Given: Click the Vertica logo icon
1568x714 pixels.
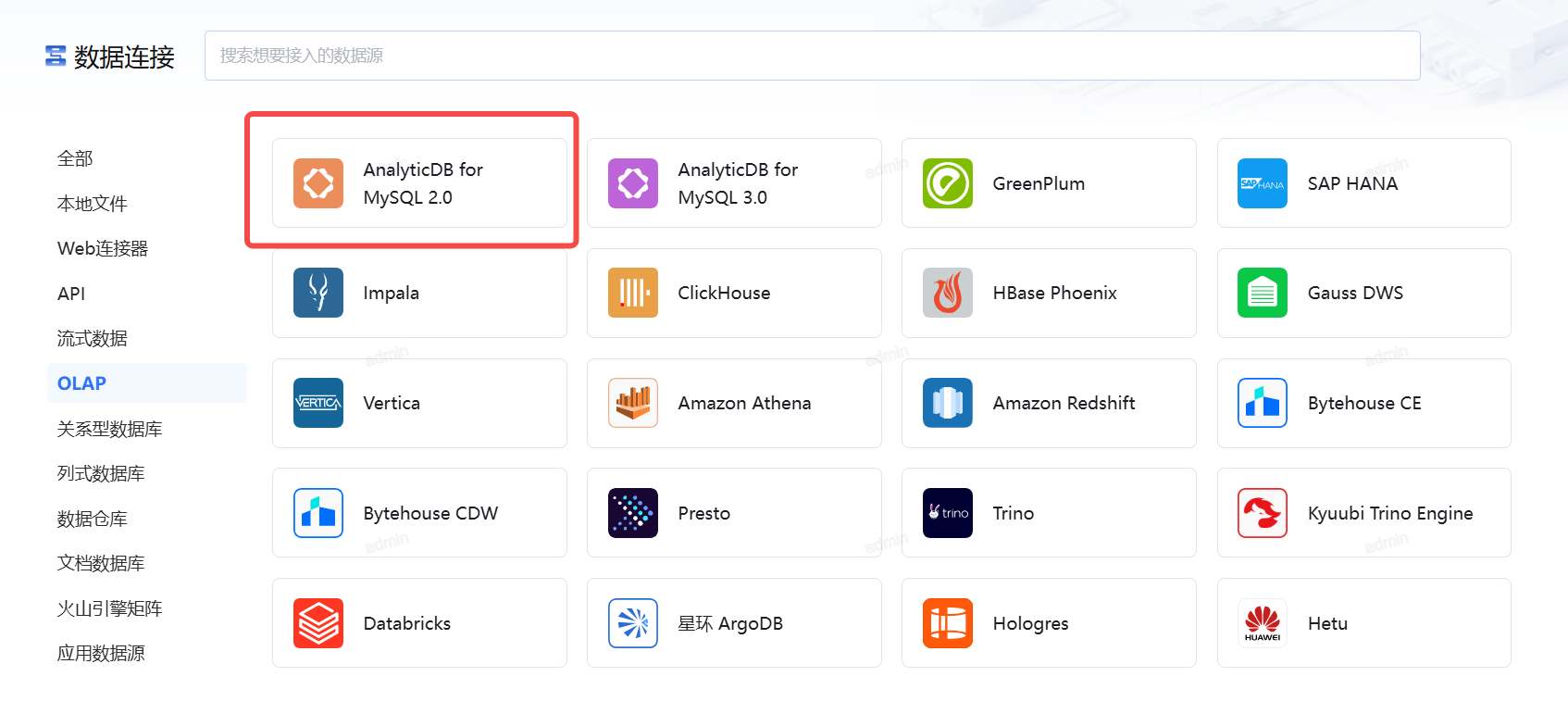Looking at the screenshot, I should (317, 403).
